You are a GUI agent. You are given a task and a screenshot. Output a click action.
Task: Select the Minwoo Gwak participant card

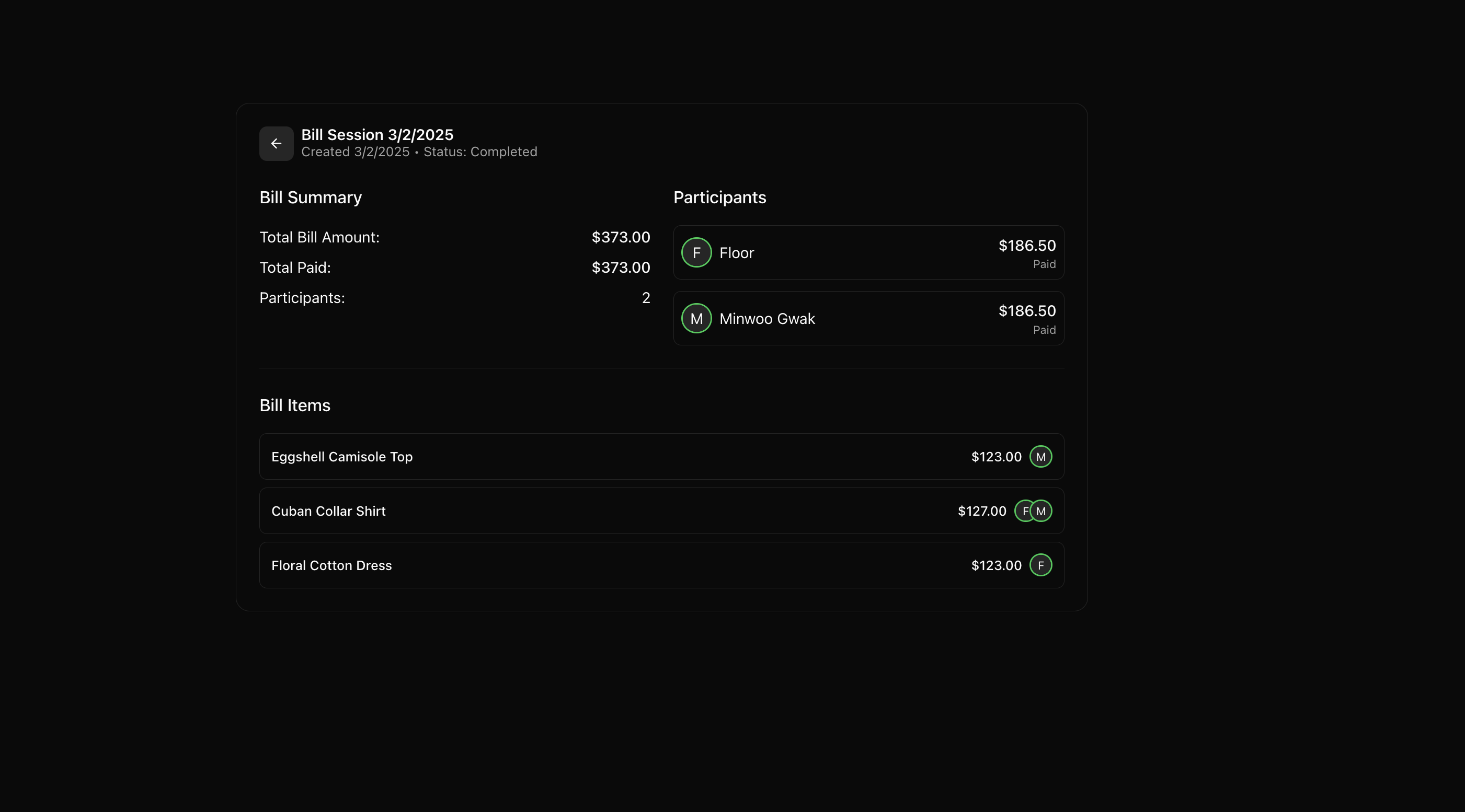(x=868, y=318)
